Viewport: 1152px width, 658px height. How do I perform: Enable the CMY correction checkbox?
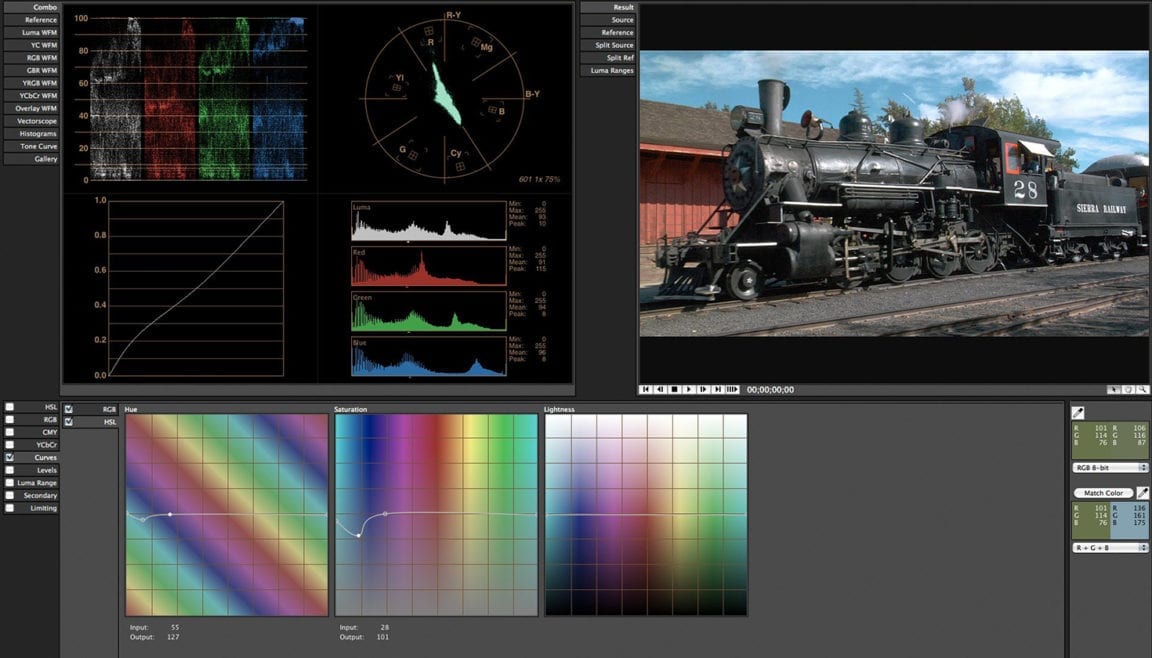pos(10,432)
